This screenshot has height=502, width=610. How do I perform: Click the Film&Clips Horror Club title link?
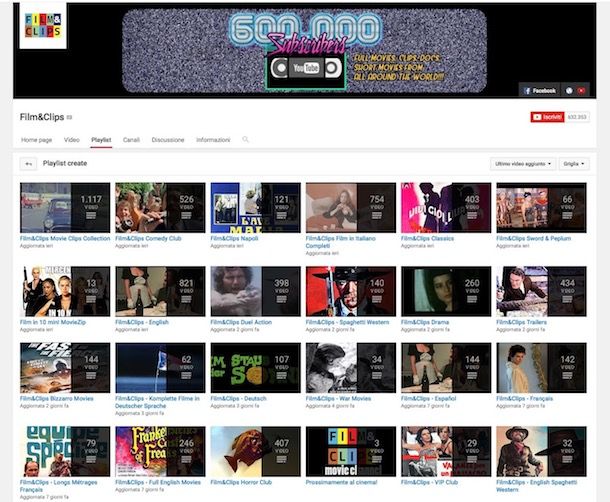(x=241, y=482)
